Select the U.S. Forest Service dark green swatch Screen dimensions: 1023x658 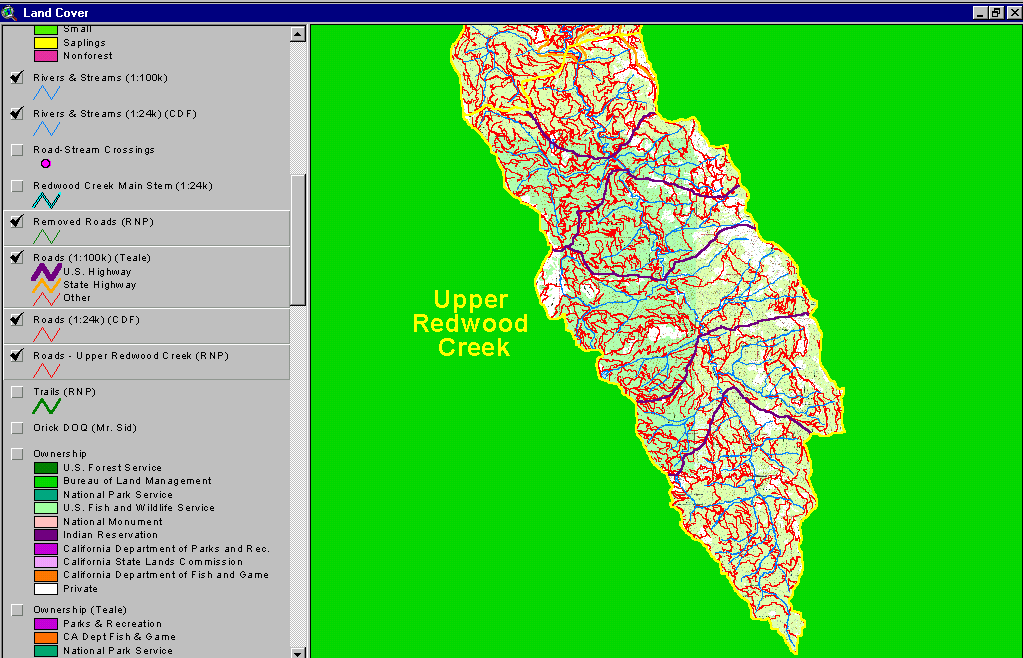coord(46,468)
